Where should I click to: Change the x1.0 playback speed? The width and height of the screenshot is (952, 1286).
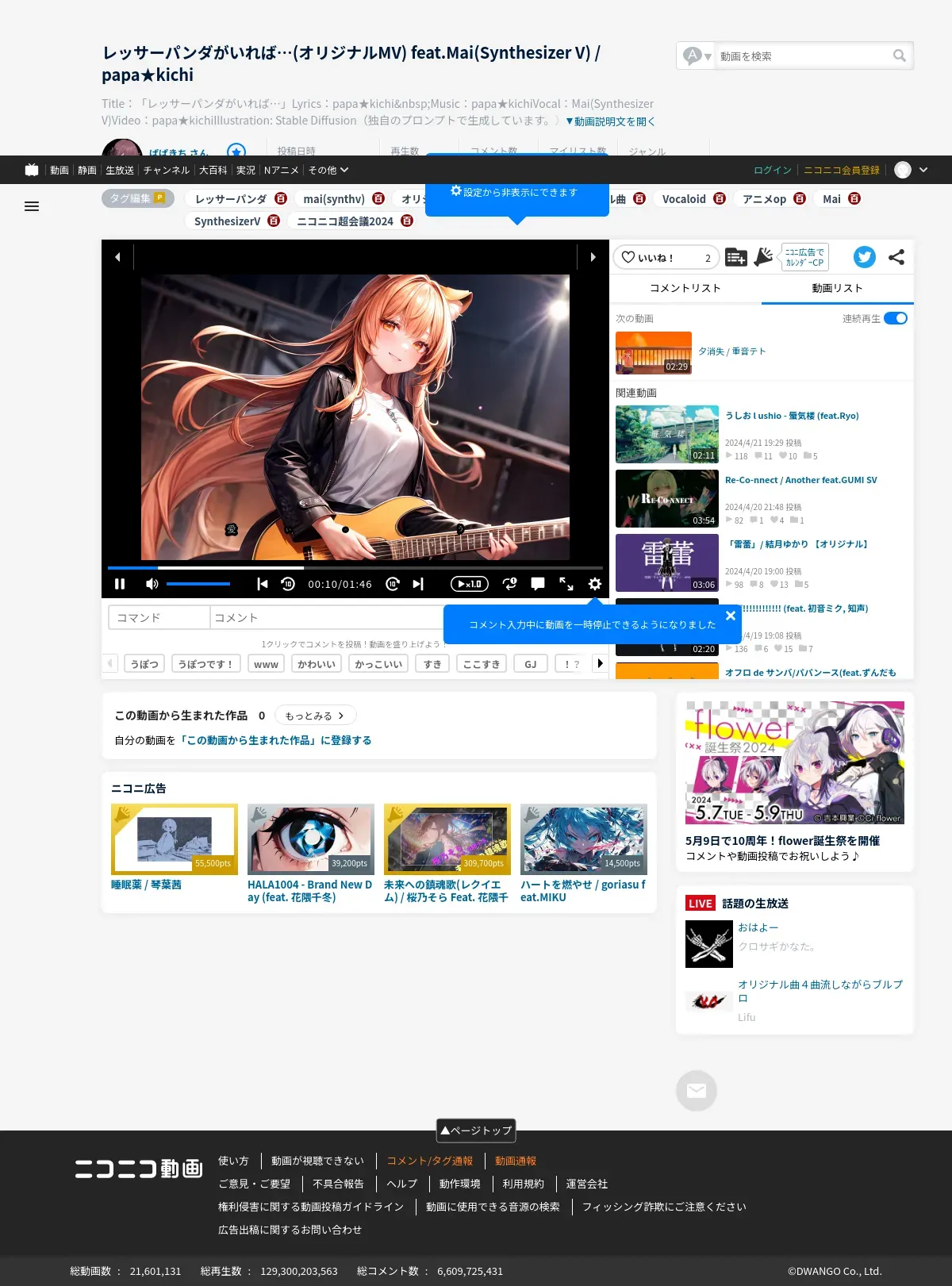(470, 584)
